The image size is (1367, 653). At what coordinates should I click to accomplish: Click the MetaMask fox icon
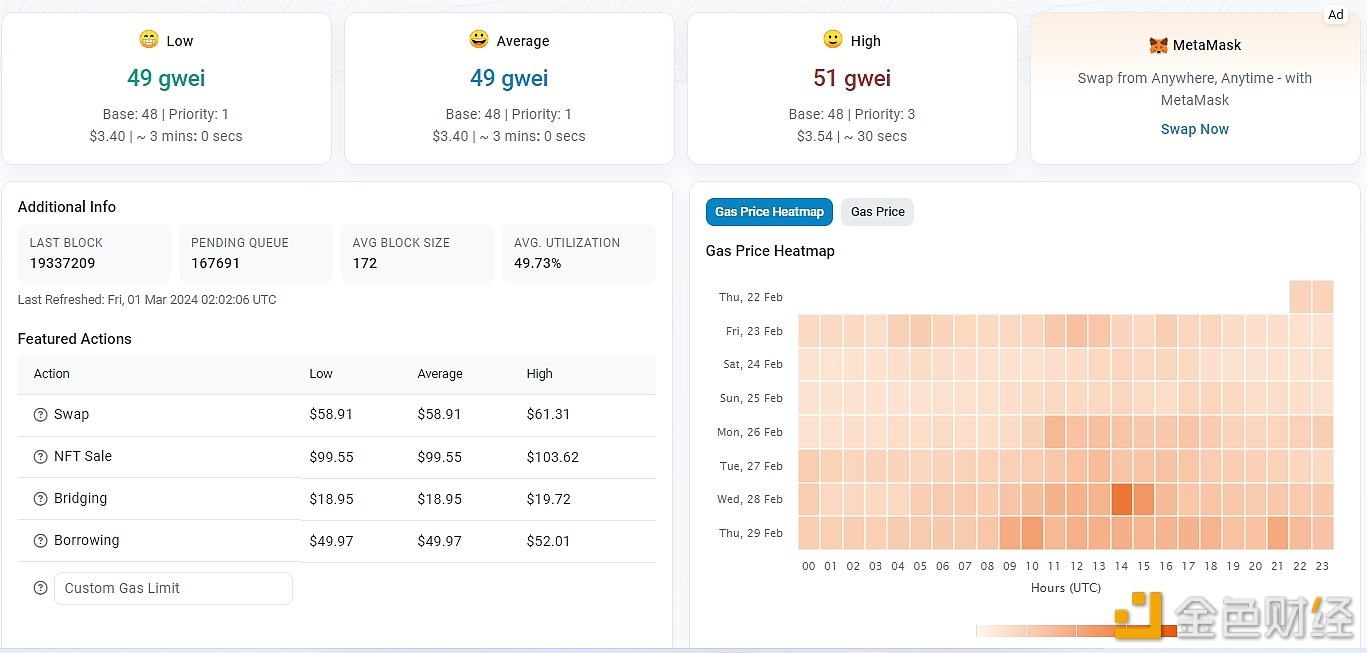(x=1158, y=46)
